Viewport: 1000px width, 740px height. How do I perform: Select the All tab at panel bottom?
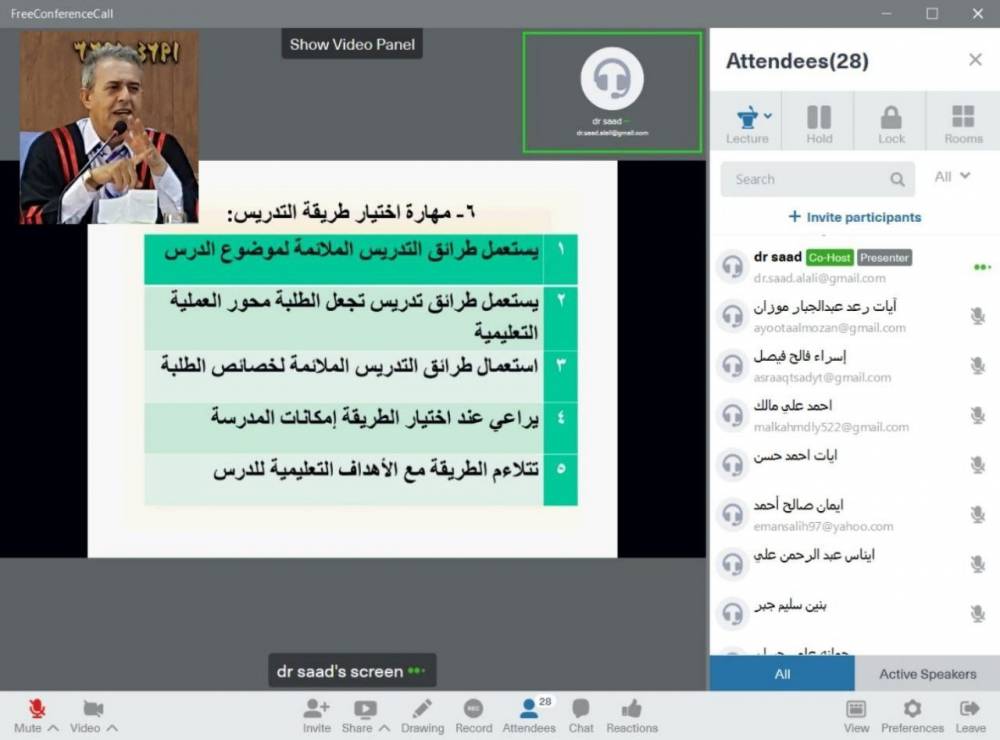pos(782,674)
